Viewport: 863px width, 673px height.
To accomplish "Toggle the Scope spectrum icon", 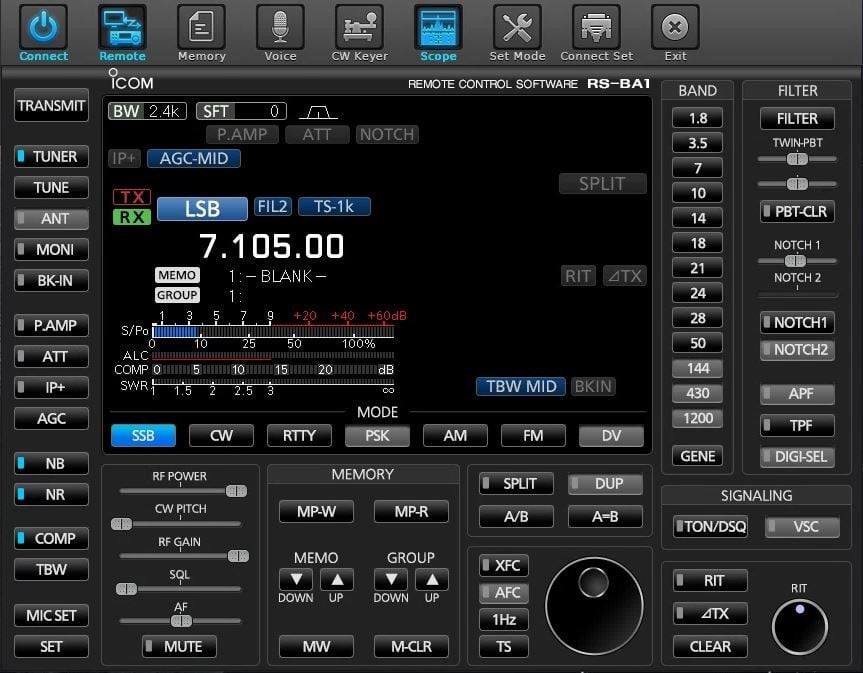I will click(438, 27).
